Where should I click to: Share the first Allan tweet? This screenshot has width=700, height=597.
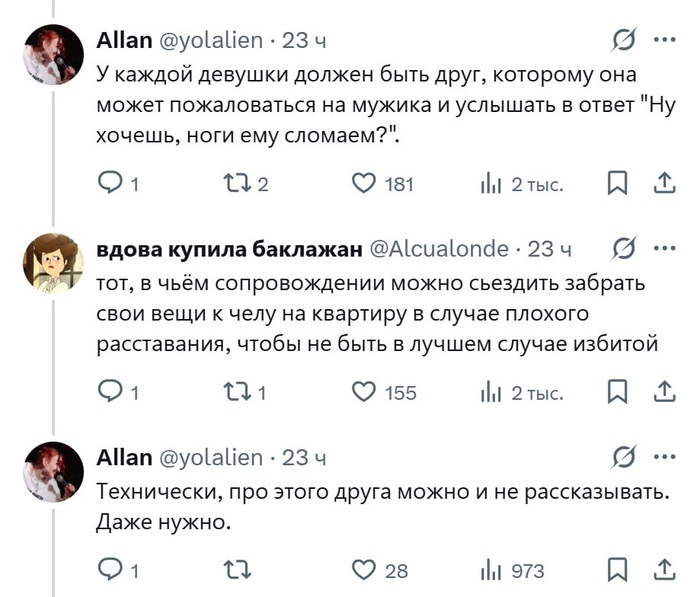[x=662, y=183]
